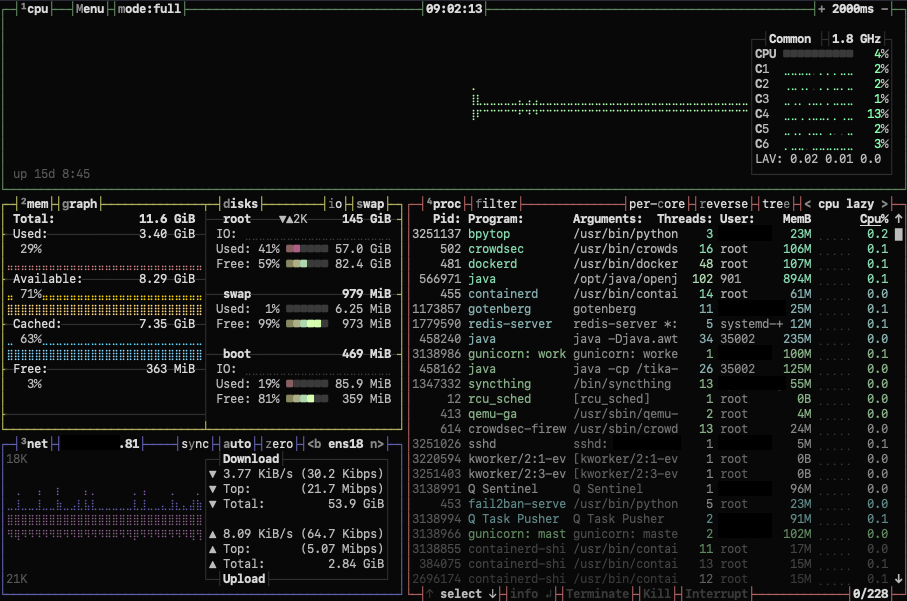The height and width of the screenshot is (601, 907).
Task: Click the scroll-up arrow in process list
Action: click(x=897, y=218)
